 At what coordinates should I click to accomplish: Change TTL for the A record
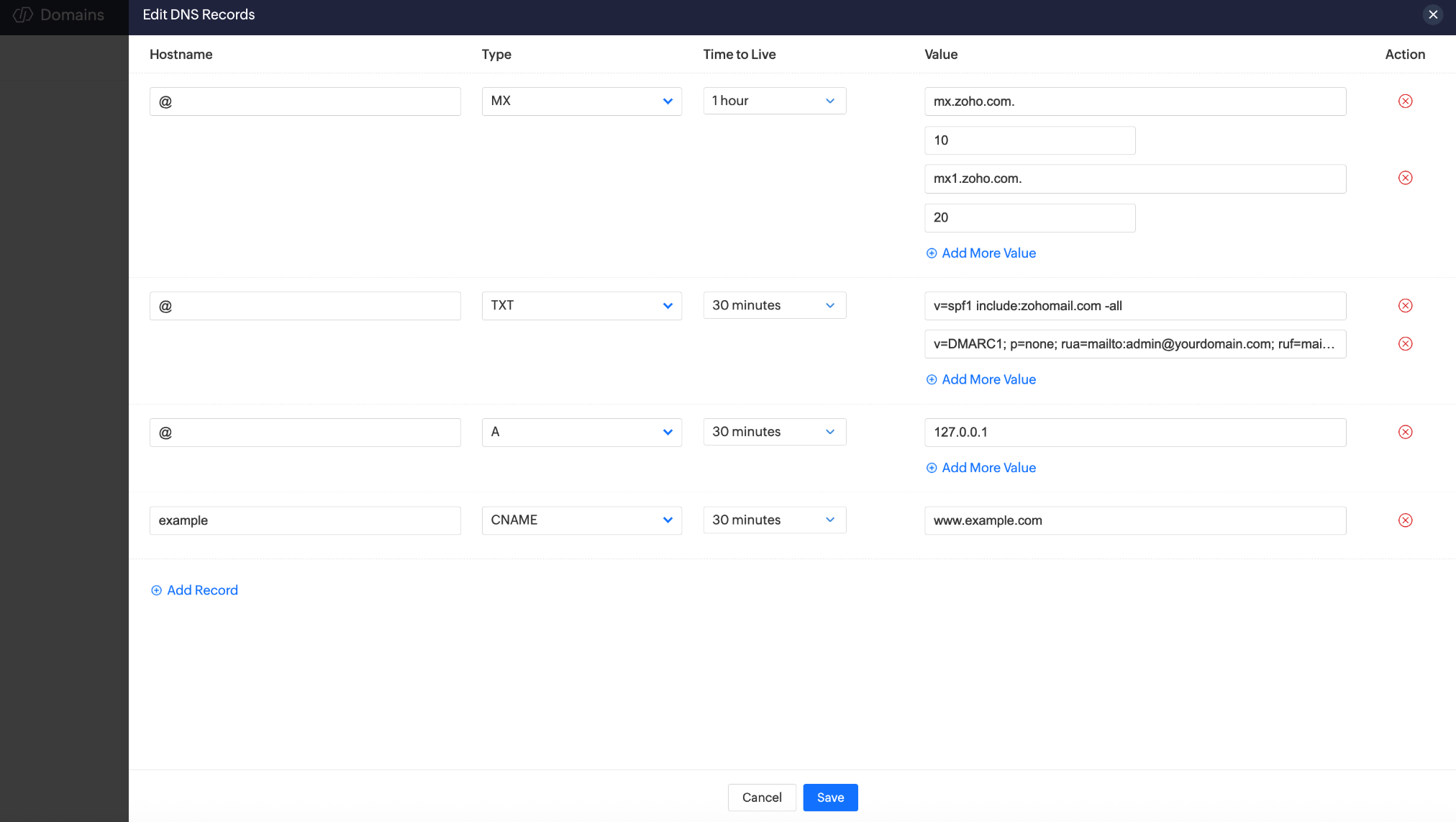point(774,432)
